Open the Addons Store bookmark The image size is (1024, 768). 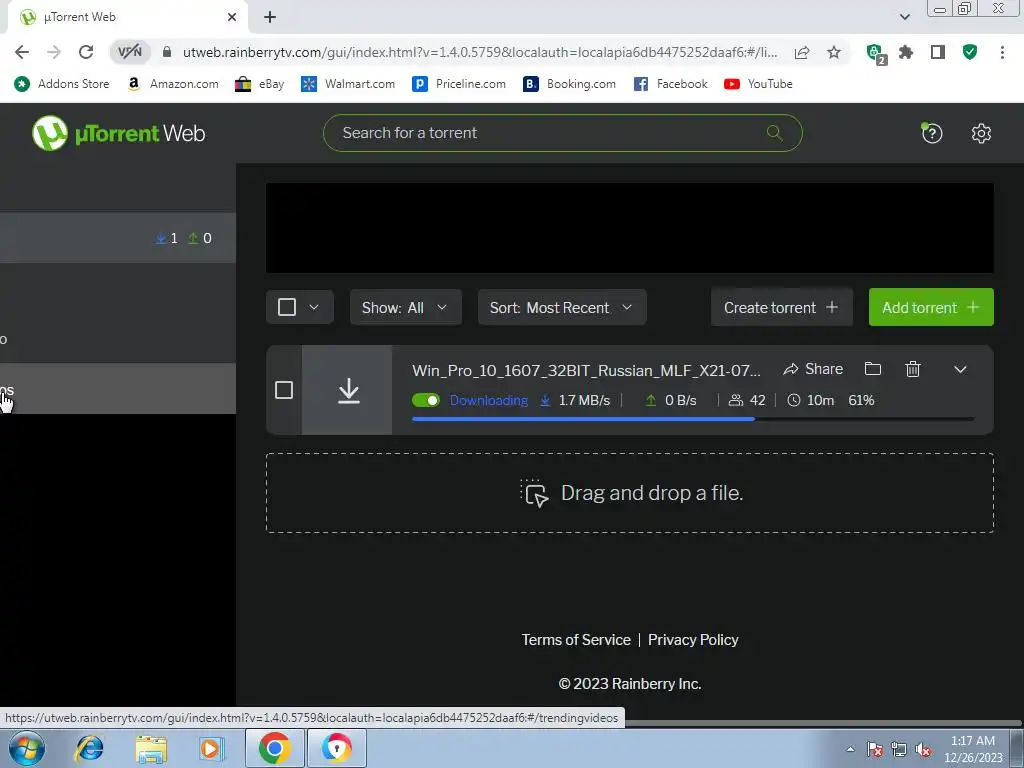pyautogui.click(x=62, y=84)
